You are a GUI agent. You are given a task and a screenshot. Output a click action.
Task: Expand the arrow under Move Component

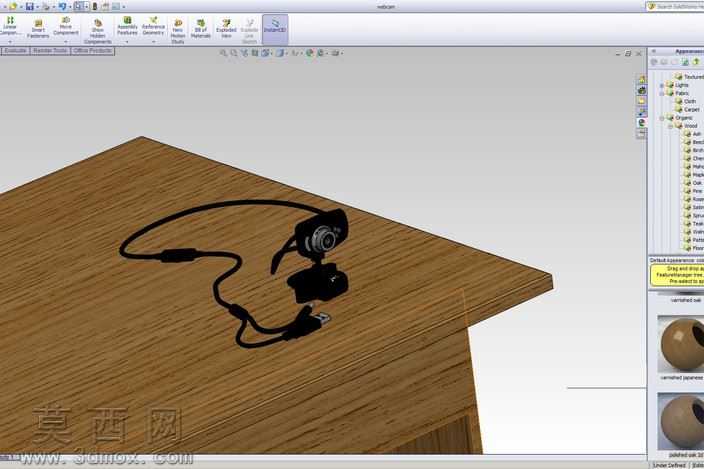pos(66,42)
